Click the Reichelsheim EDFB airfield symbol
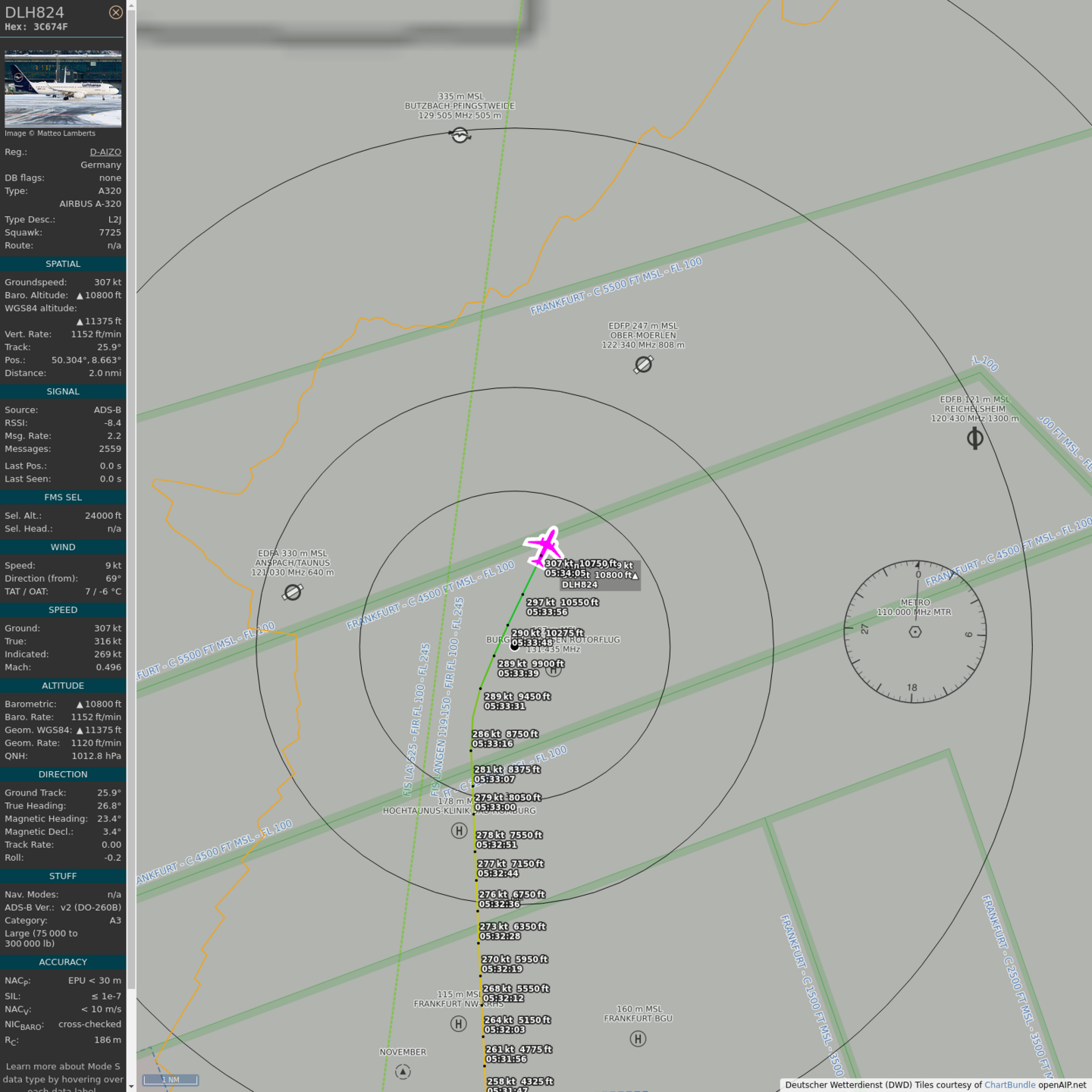Image resolution: width=1092 pixels, height=1092 pixels. 975,438
